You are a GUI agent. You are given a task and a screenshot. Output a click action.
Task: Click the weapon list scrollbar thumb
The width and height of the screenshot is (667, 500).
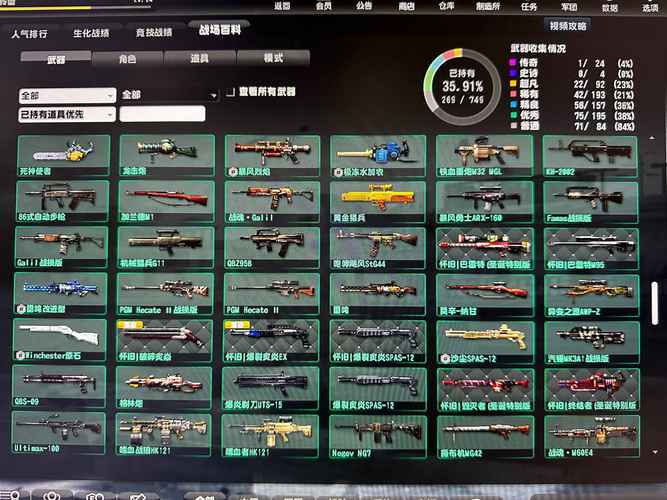pos(655,303)
